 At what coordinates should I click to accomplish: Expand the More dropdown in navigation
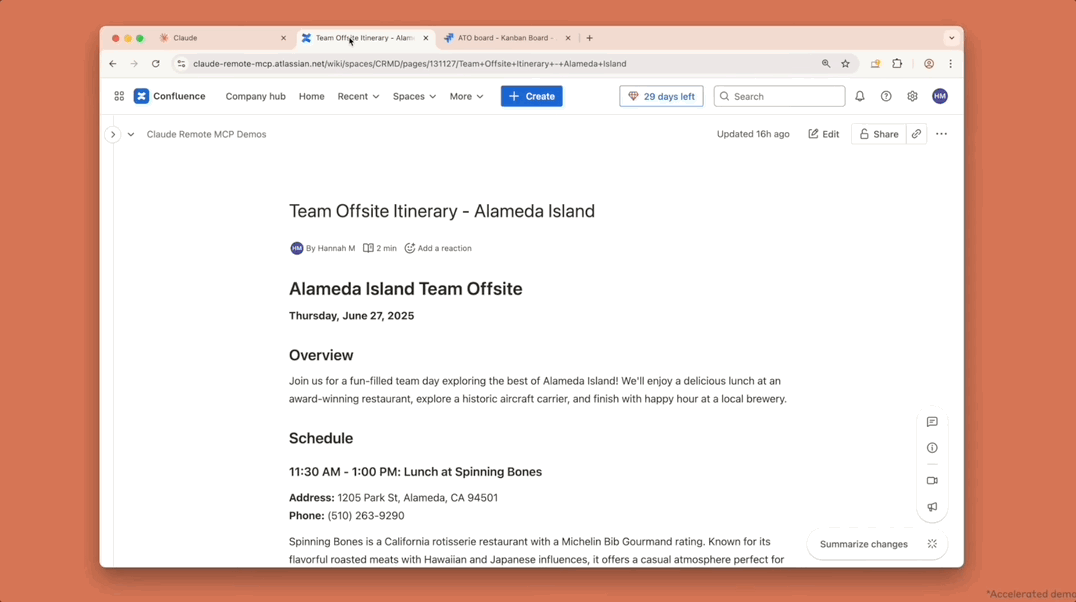466,96
